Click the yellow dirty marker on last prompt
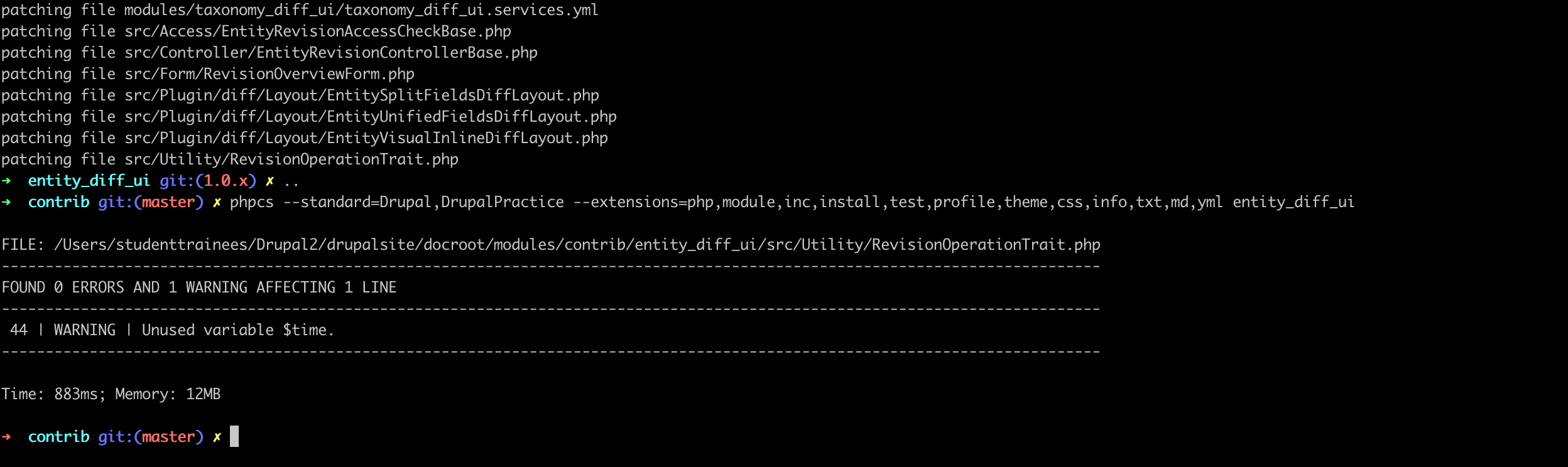 pyautogui.click(x=217, y=437)
